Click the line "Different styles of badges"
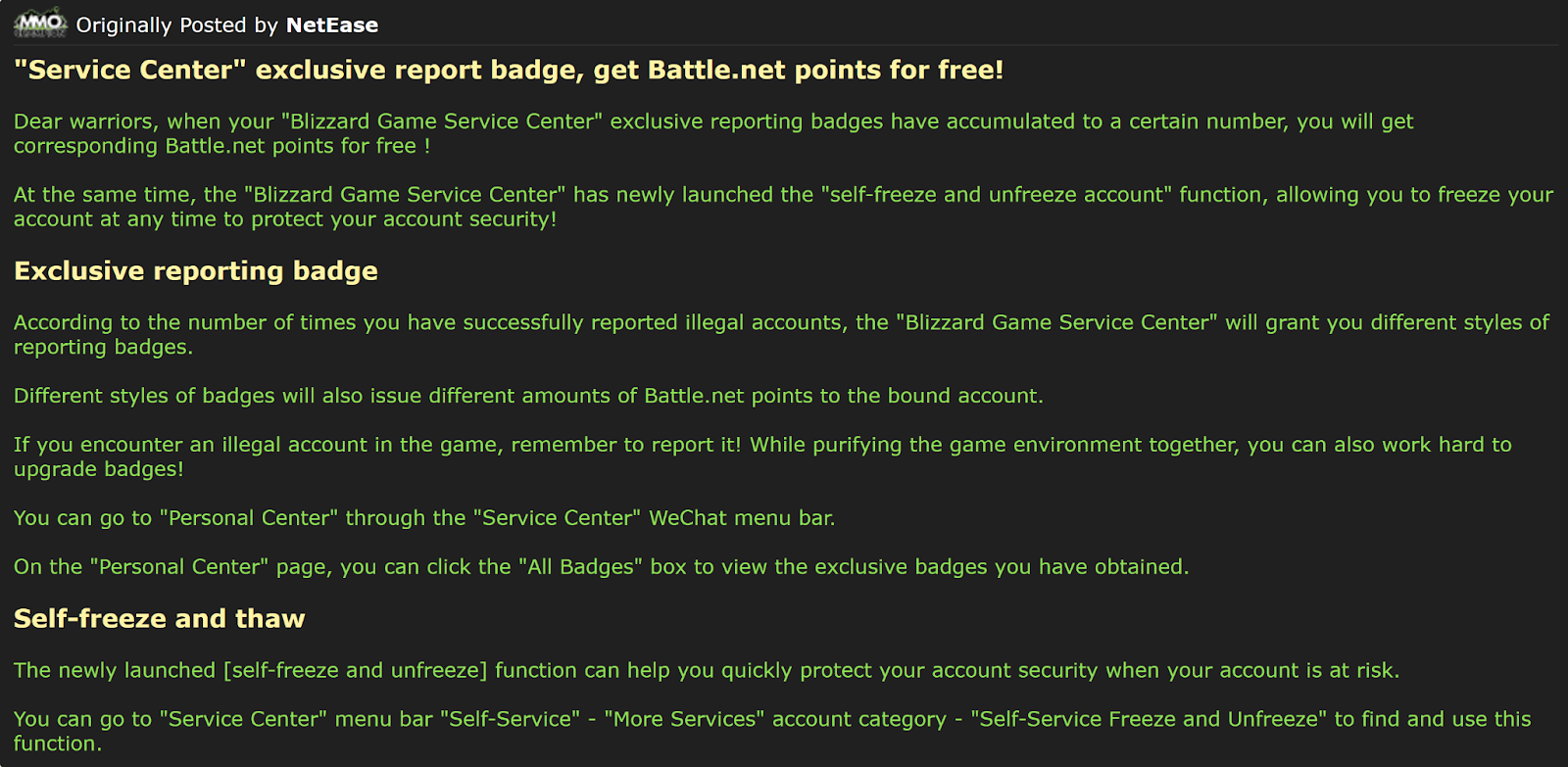Screen dimensions: 1568x767 (x=528, y=396)
